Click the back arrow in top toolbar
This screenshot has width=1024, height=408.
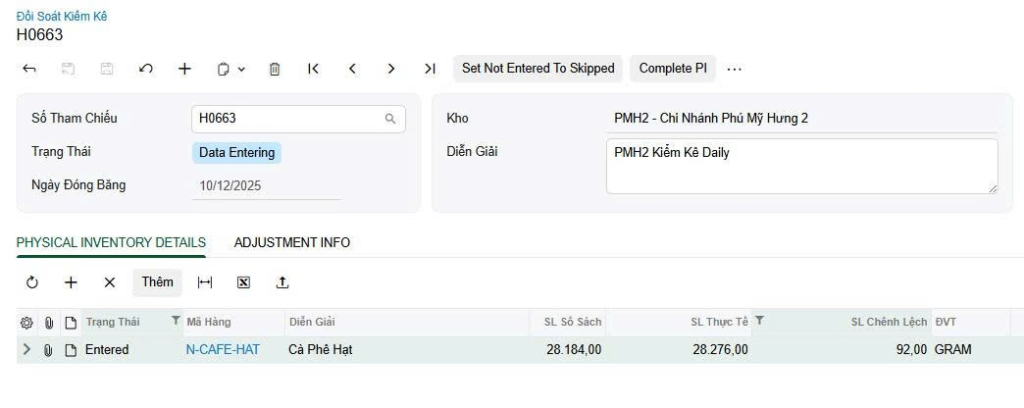[30, 69]
